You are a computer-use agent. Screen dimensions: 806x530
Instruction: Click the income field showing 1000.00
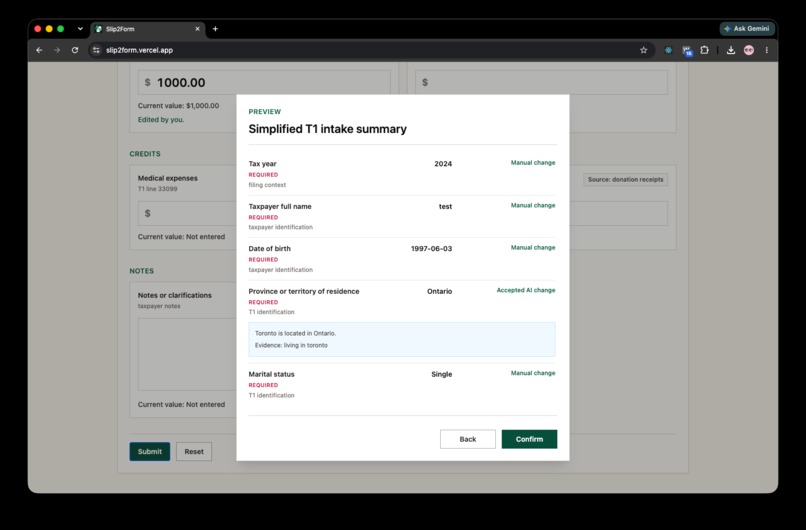264,82
